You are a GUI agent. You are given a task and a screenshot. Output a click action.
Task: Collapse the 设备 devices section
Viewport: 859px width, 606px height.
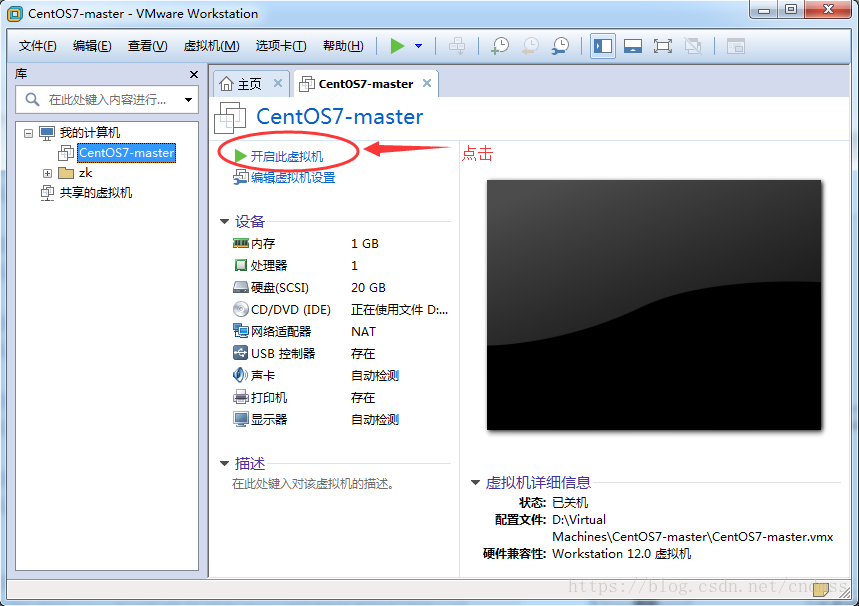(225, 221)
